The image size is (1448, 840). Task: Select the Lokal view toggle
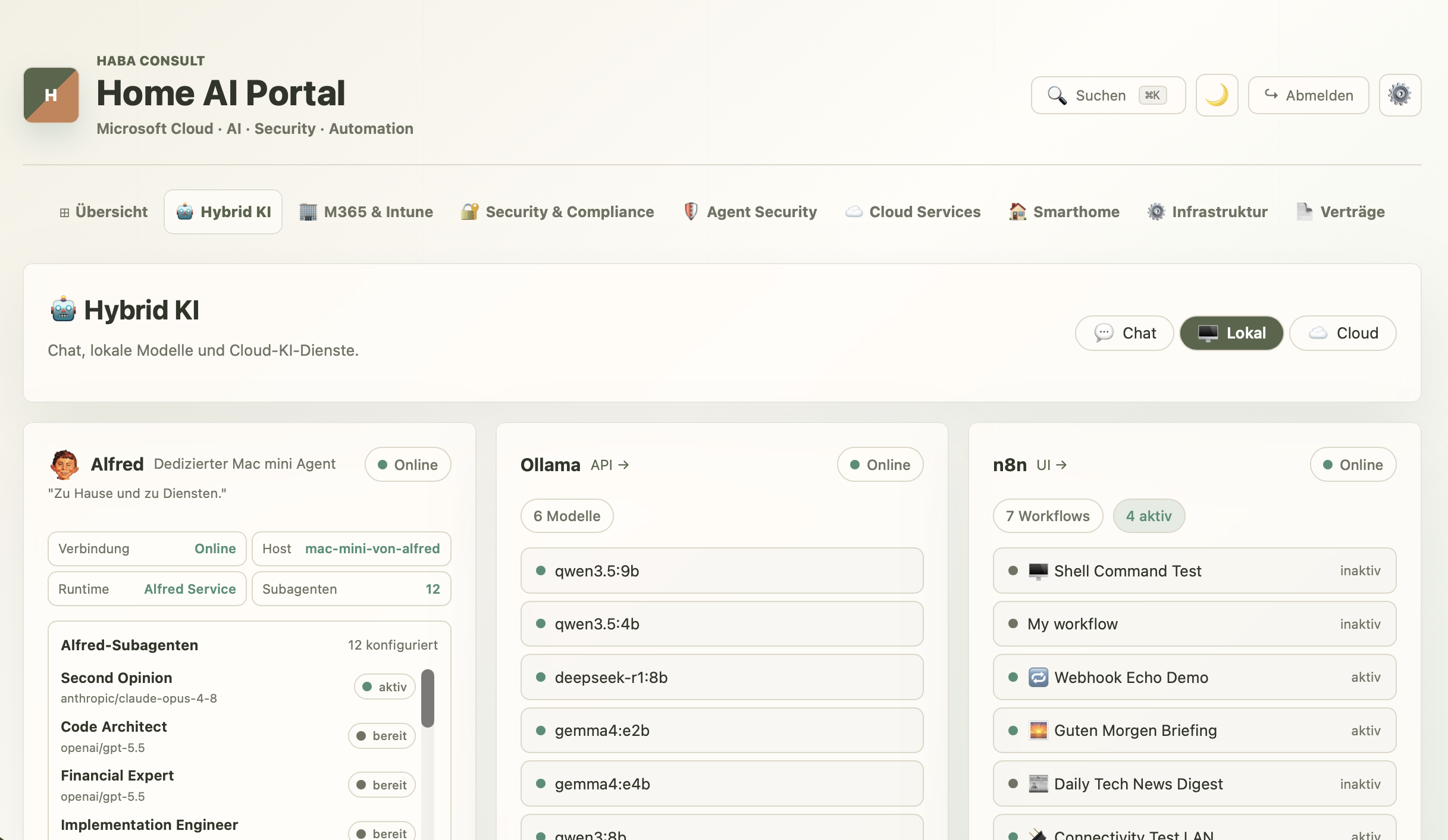1231,333
